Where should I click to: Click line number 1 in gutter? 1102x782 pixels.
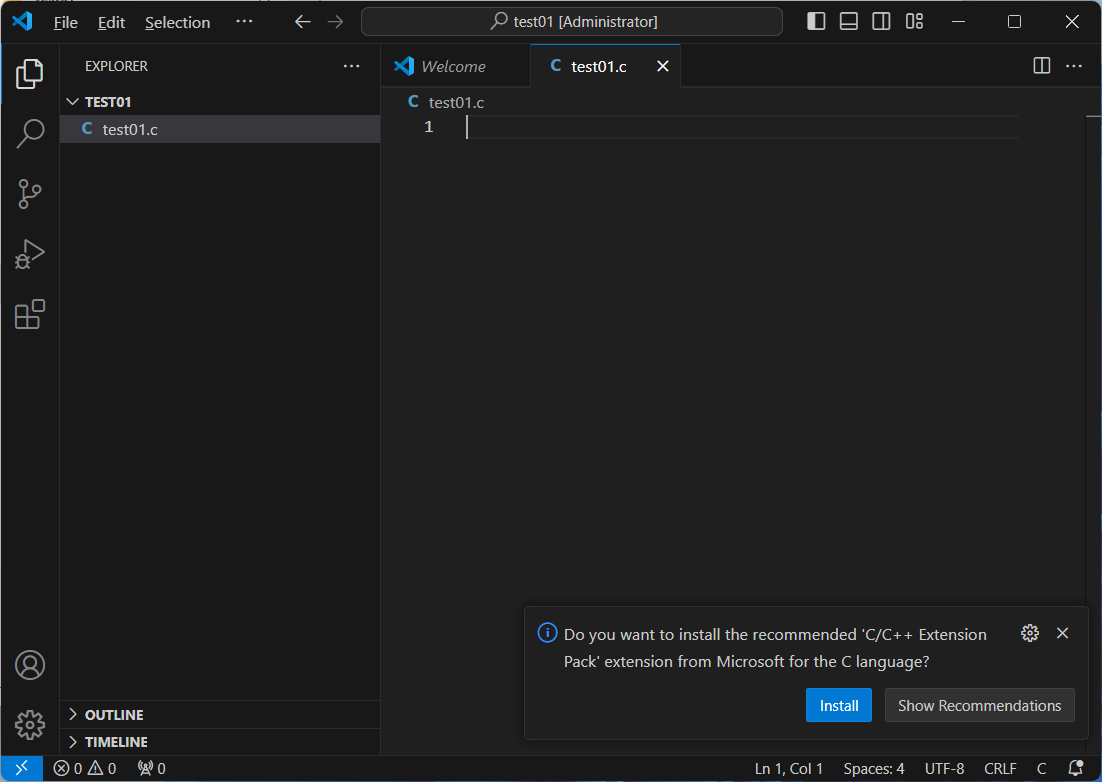click(x=429, y=127)
